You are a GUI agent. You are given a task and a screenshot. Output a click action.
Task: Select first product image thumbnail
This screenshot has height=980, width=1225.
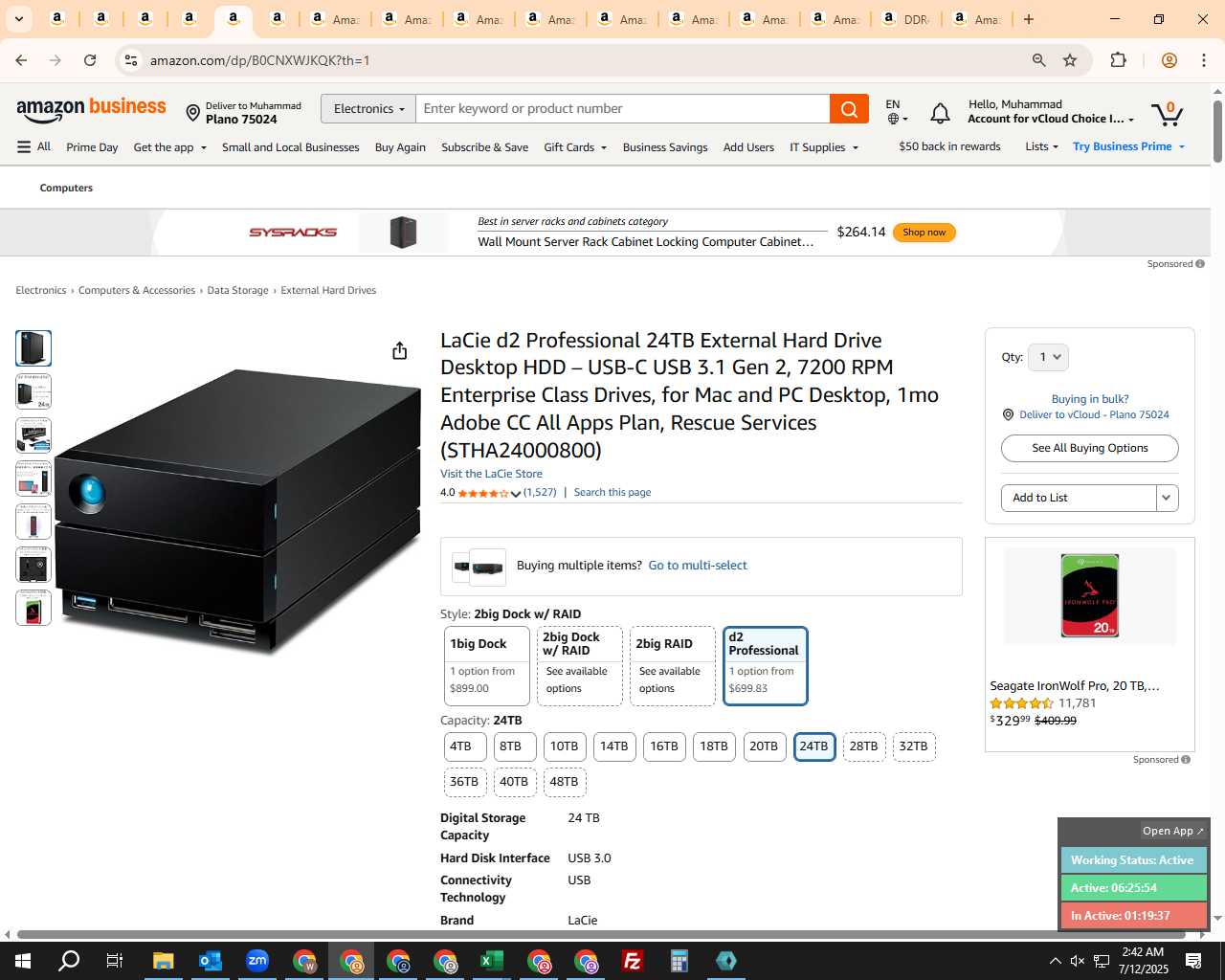pos(33,348)
